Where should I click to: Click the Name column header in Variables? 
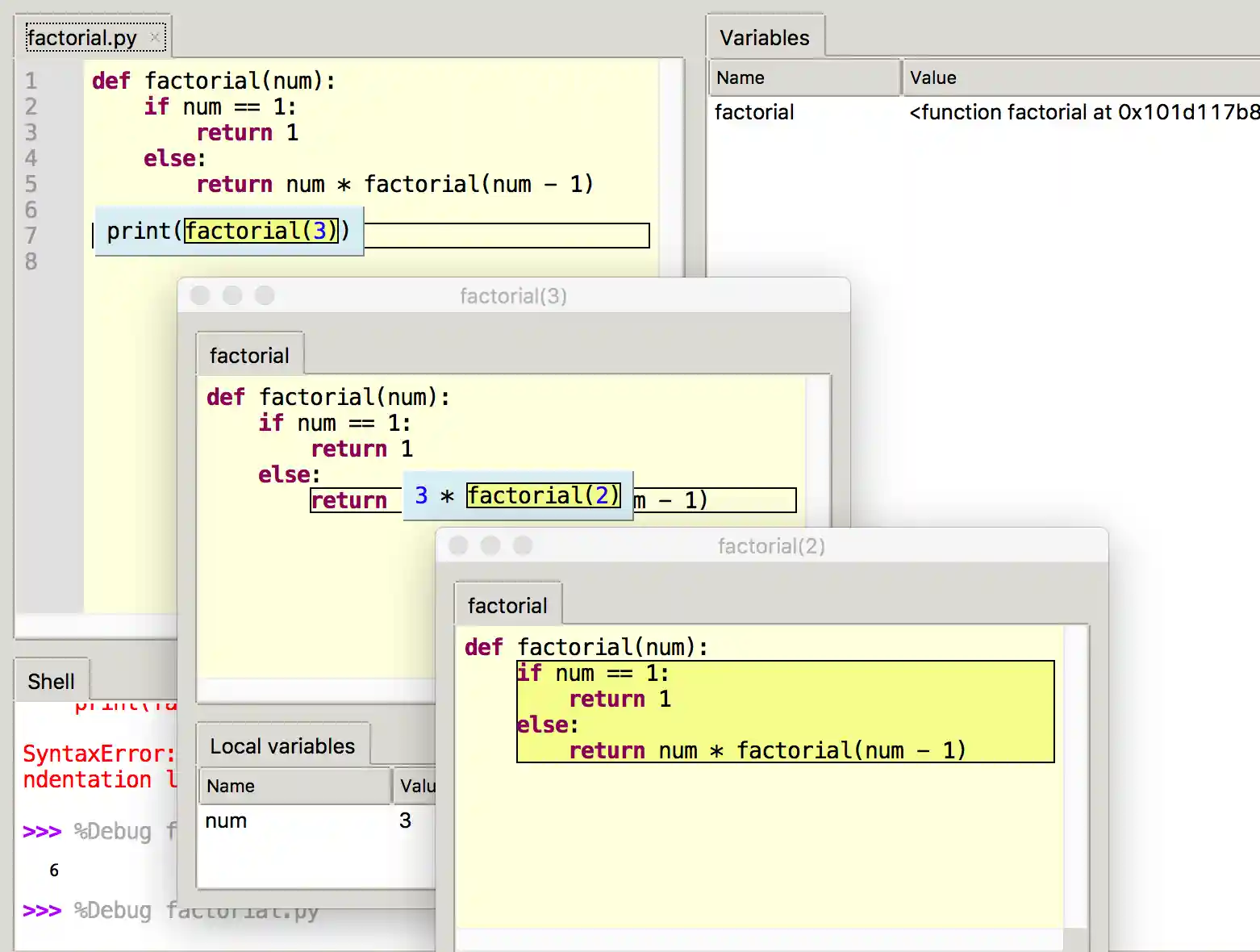803,77
